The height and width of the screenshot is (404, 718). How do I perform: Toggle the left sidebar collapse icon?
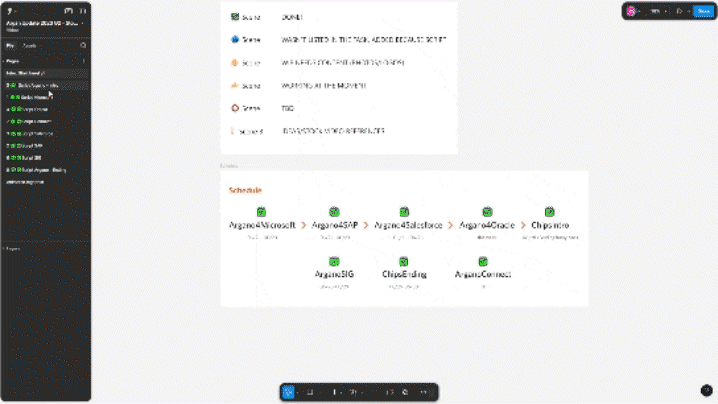coord(83,12)
